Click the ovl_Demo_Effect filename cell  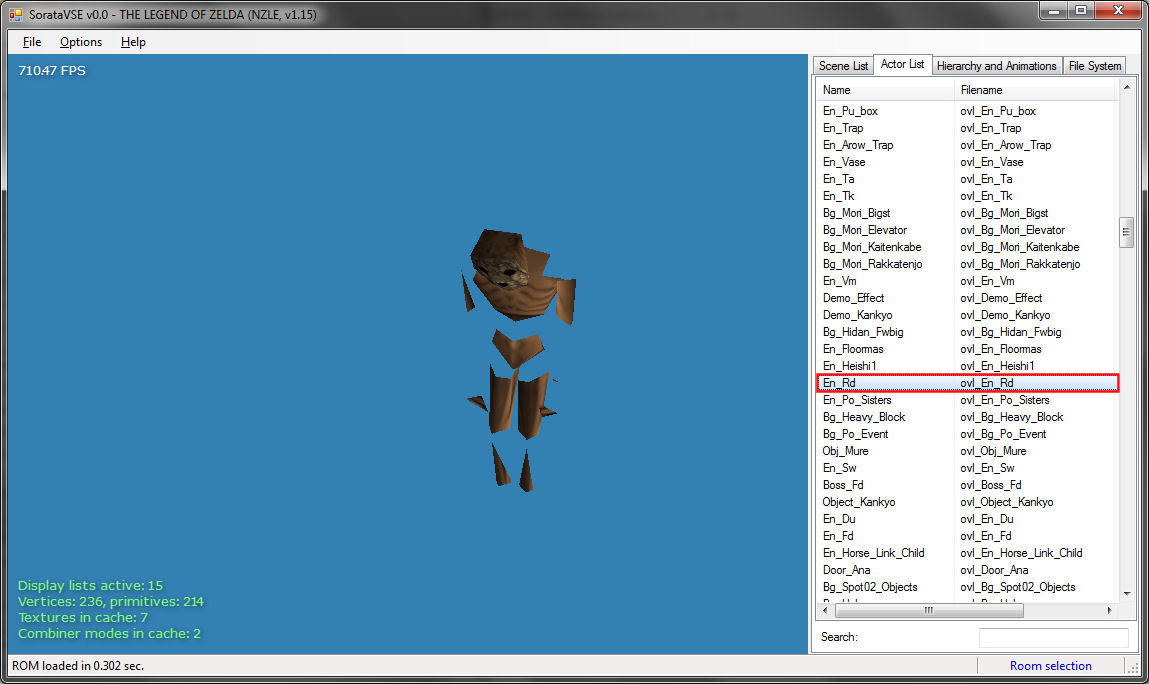pos(1001,298)
